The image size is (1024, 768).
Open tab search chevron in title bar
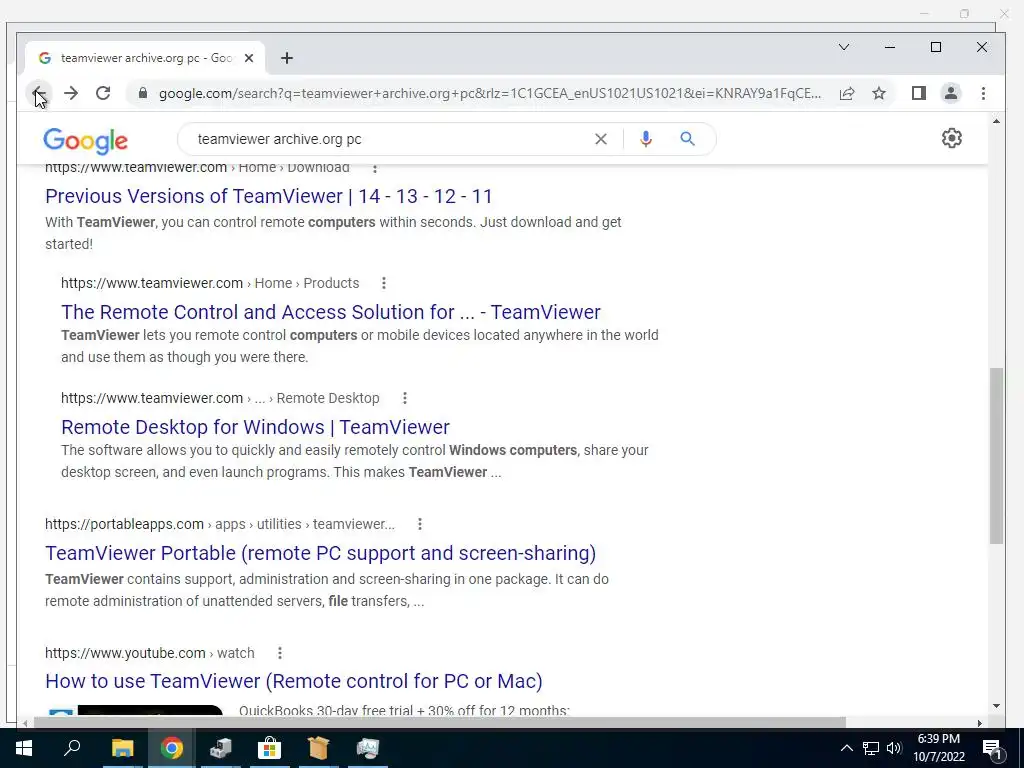[x=844, y=47]
